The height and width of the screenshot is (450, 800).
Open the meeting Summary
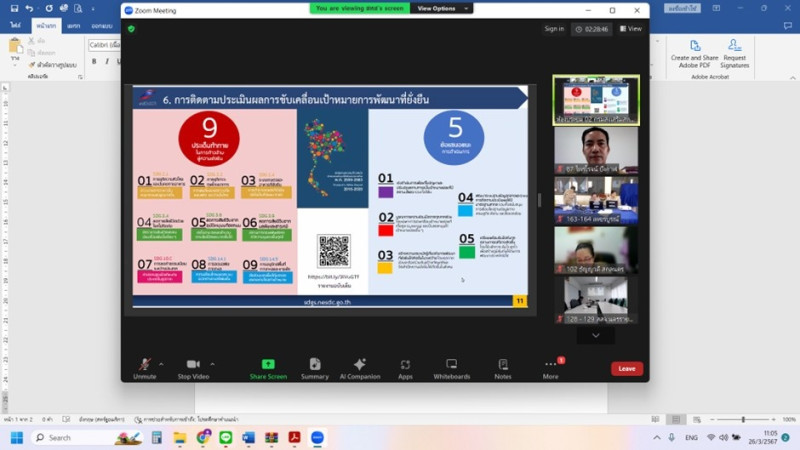tap(315, 366)
